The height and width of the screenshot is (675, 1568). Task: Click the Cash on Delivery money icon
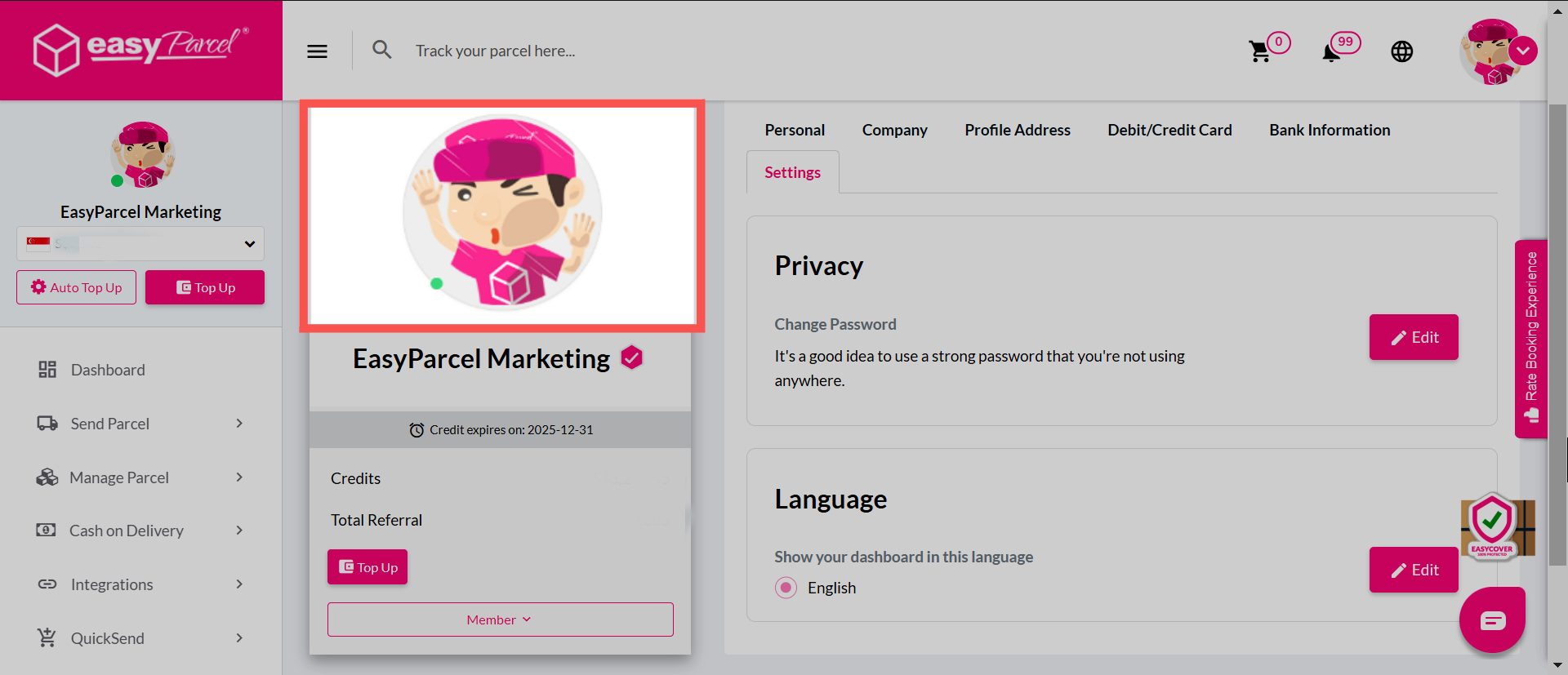click(x=47, y=531)
